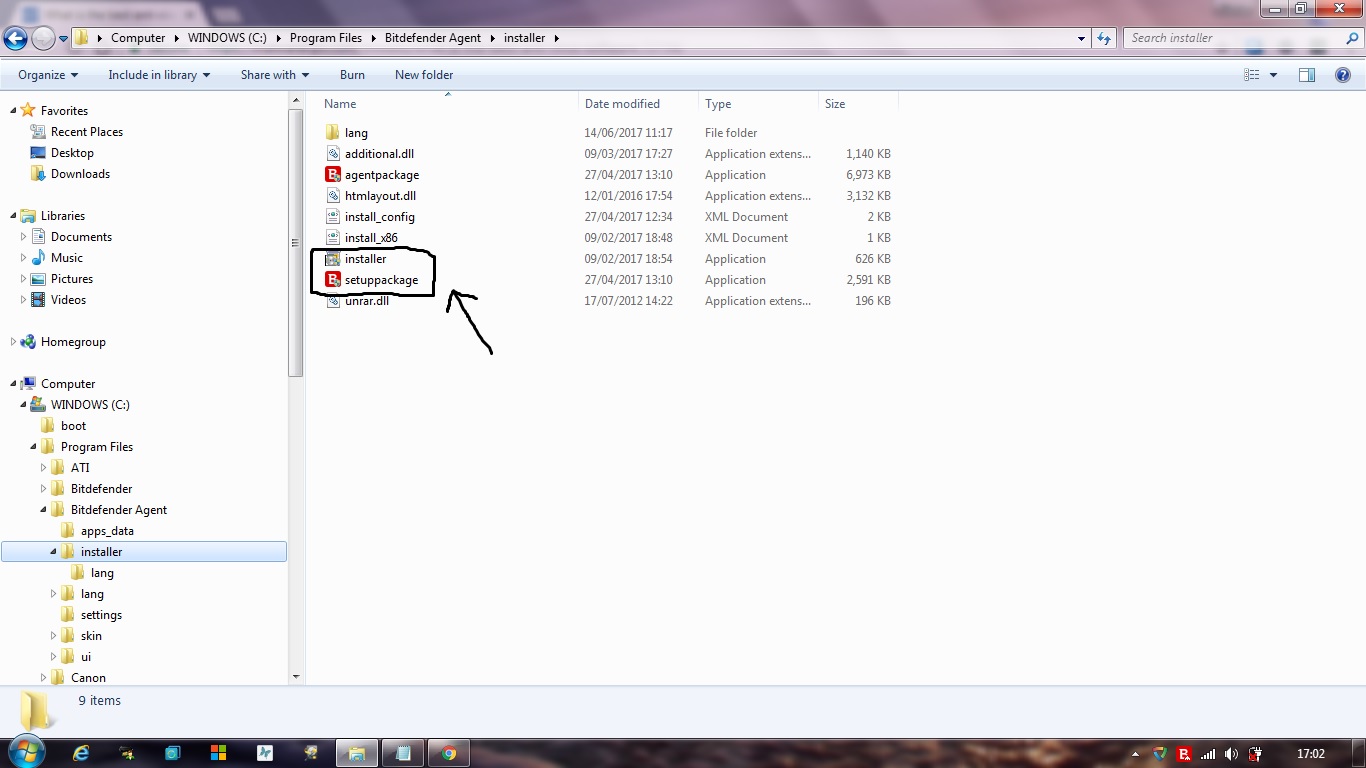1366x768 pixels.
Task: Open the Windows Start menu
Action: coord(25,753)
